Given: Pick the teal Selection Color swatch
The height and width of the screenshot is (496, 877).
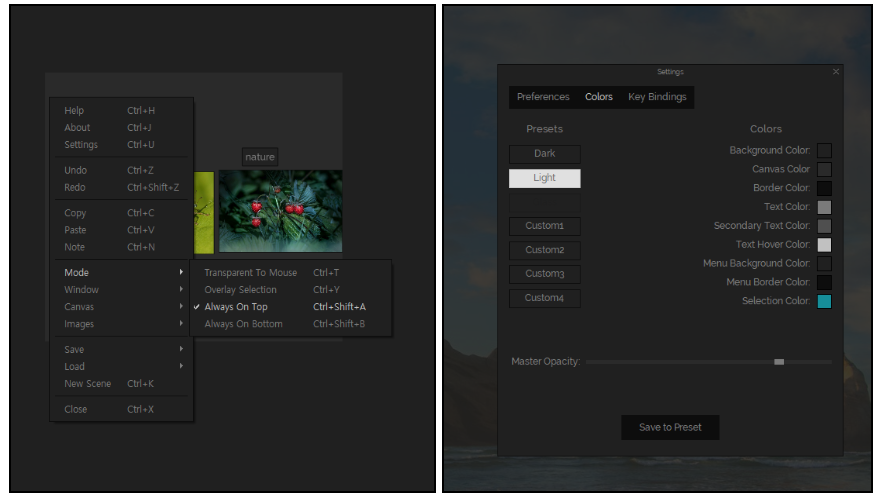Looking at the screenshot, I should coord(824,301).
